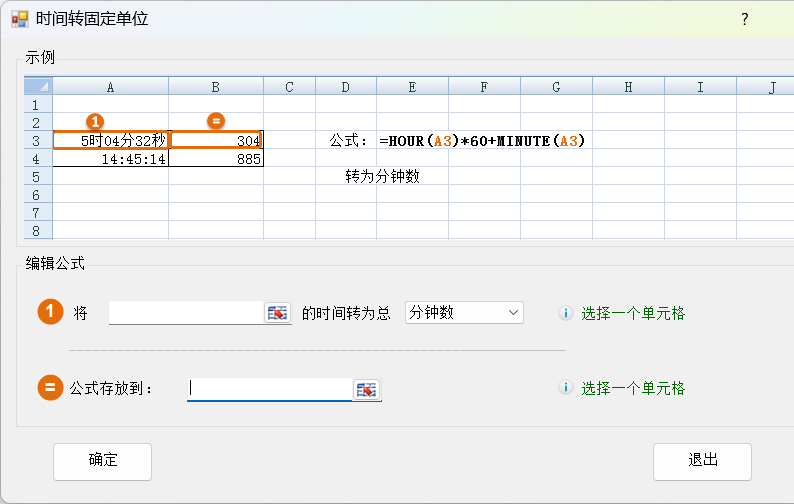Click the info icon beside the formula destination hint
This screenshot has height=504, width=794.
point(565,388)
